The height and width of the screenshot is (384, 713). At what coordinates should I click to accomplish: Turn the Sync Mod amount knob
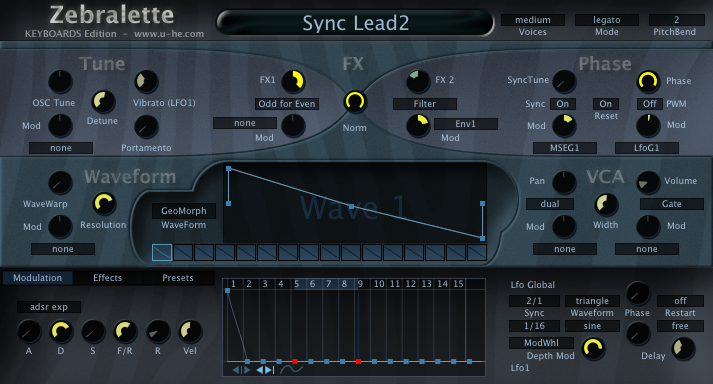564,126
